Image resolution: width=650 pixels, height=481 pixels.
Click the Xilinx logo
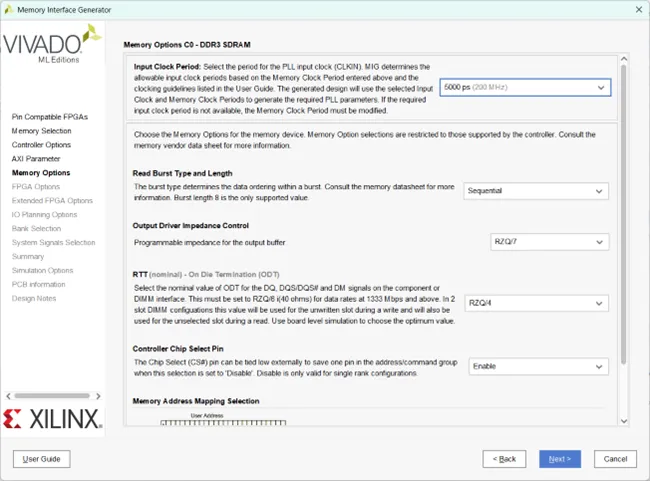click(52, 419)
